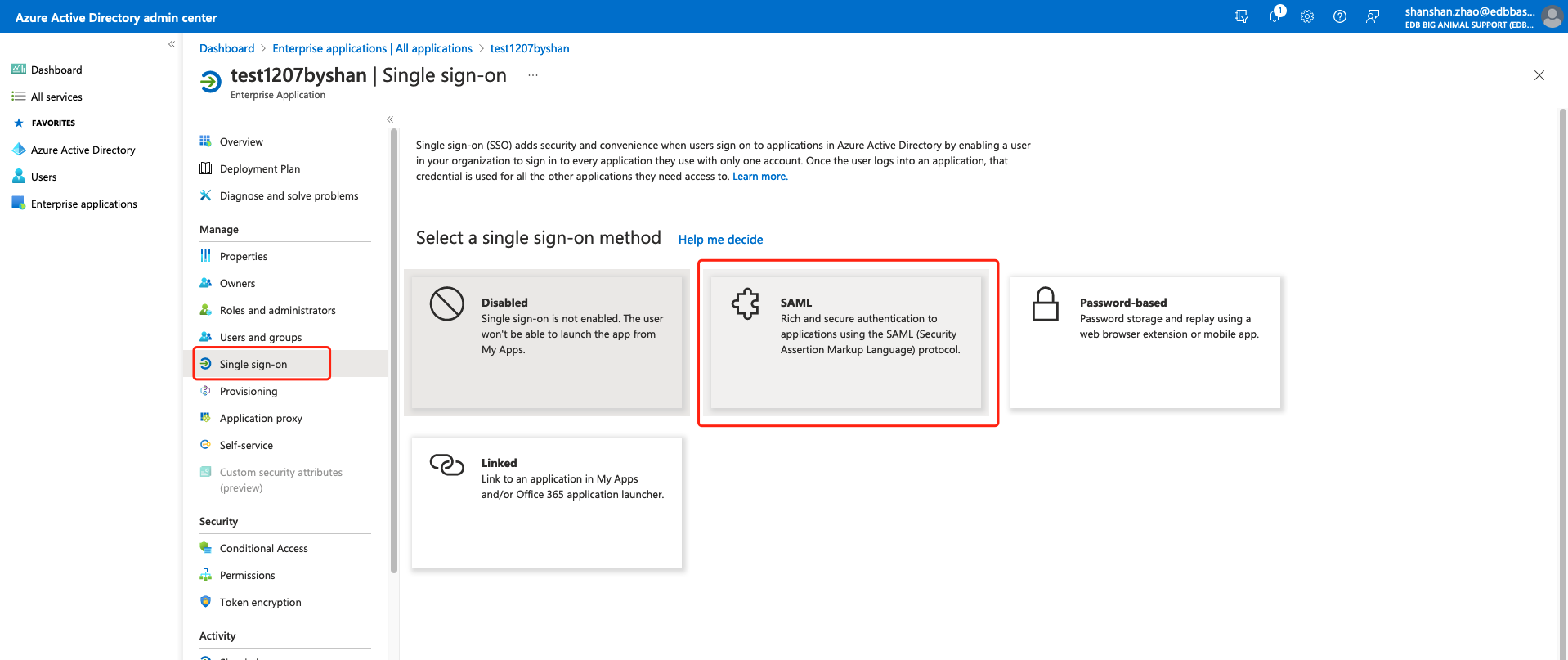
Task: Click the Disabled prohibition icon
Action: pyautogui.click(x=447, y=303)
